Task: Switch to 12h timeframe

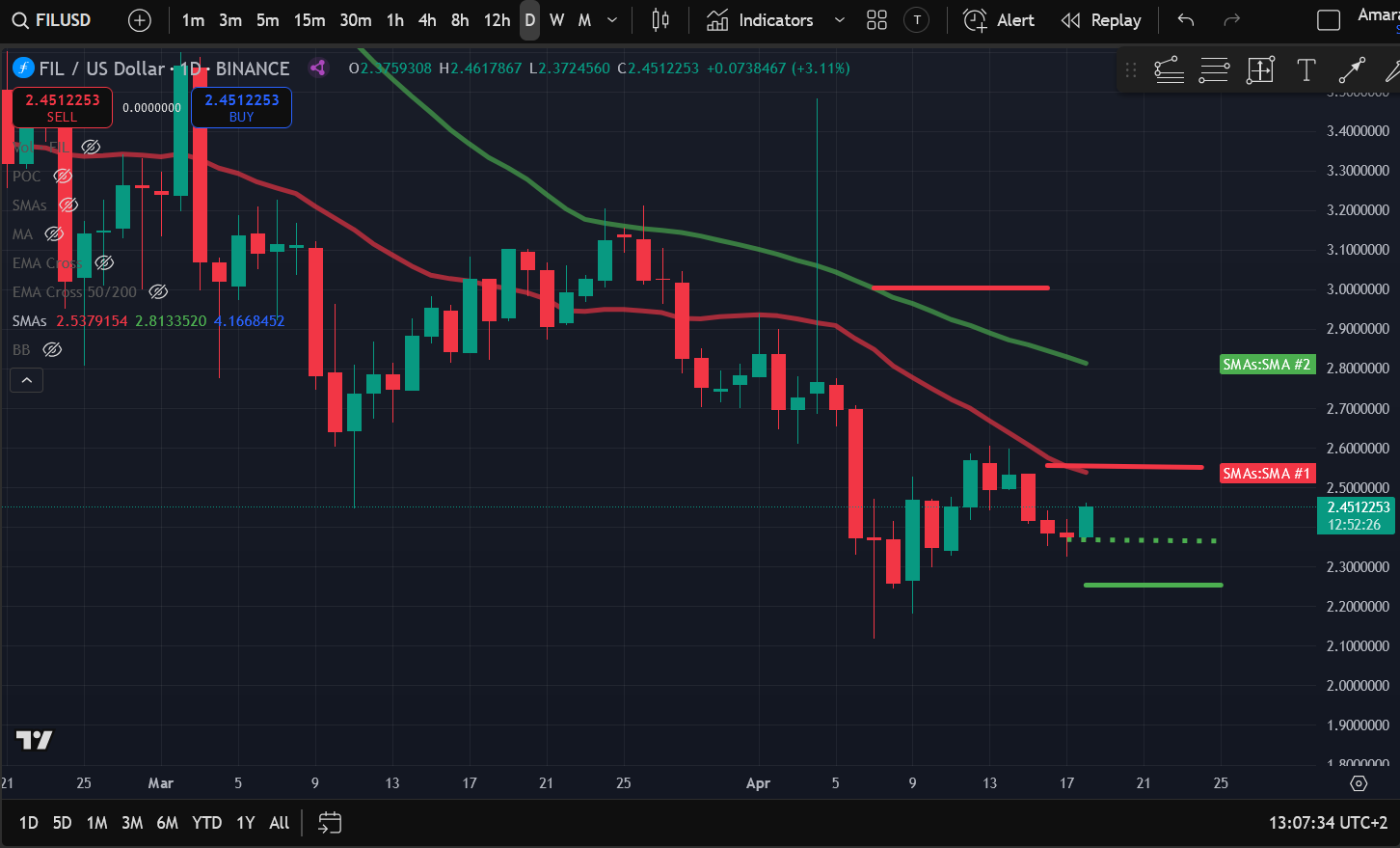Action: click(x=497, y=20)
